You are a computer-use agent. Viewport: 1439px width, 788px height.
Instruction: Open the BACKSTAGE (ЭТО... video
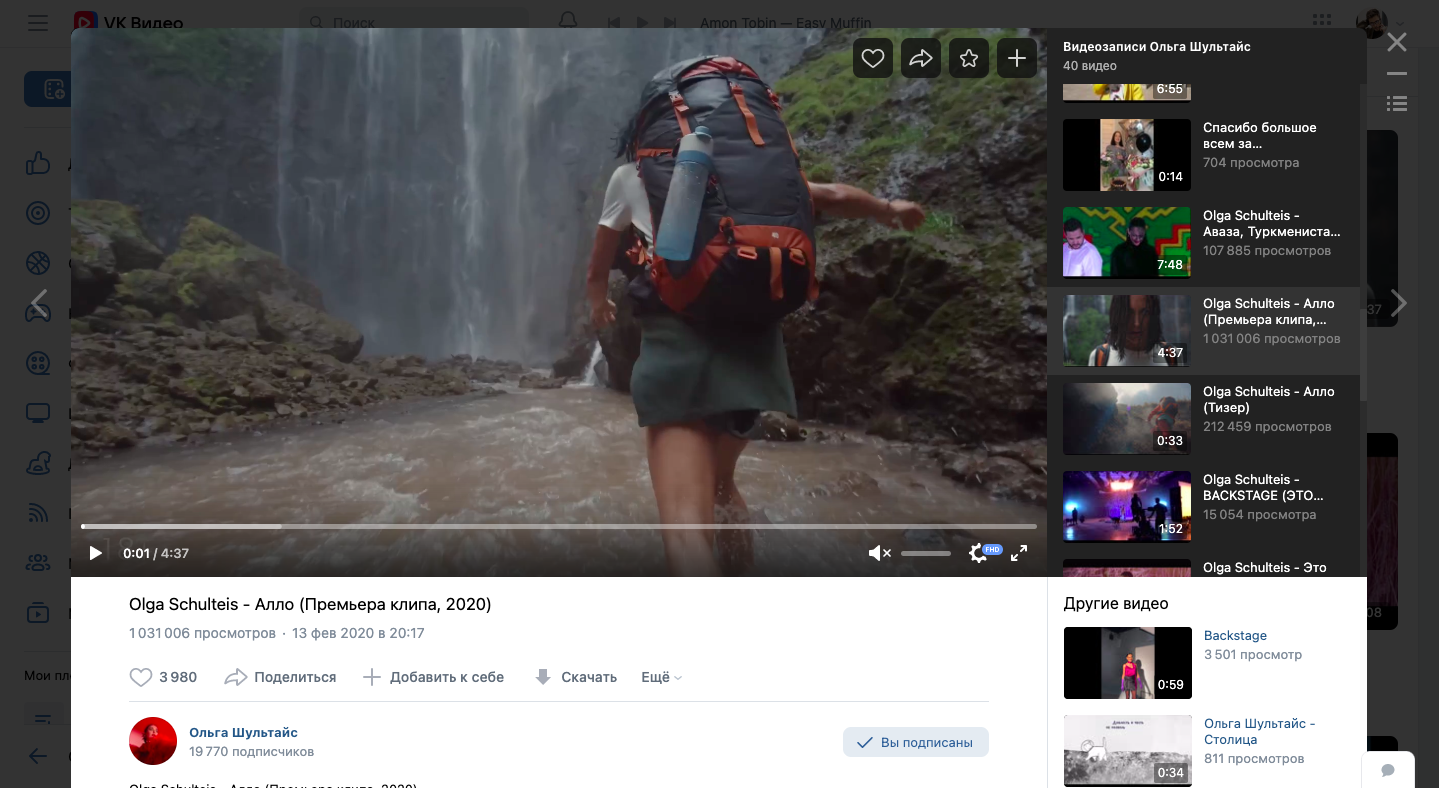[x=1204, y=507]
